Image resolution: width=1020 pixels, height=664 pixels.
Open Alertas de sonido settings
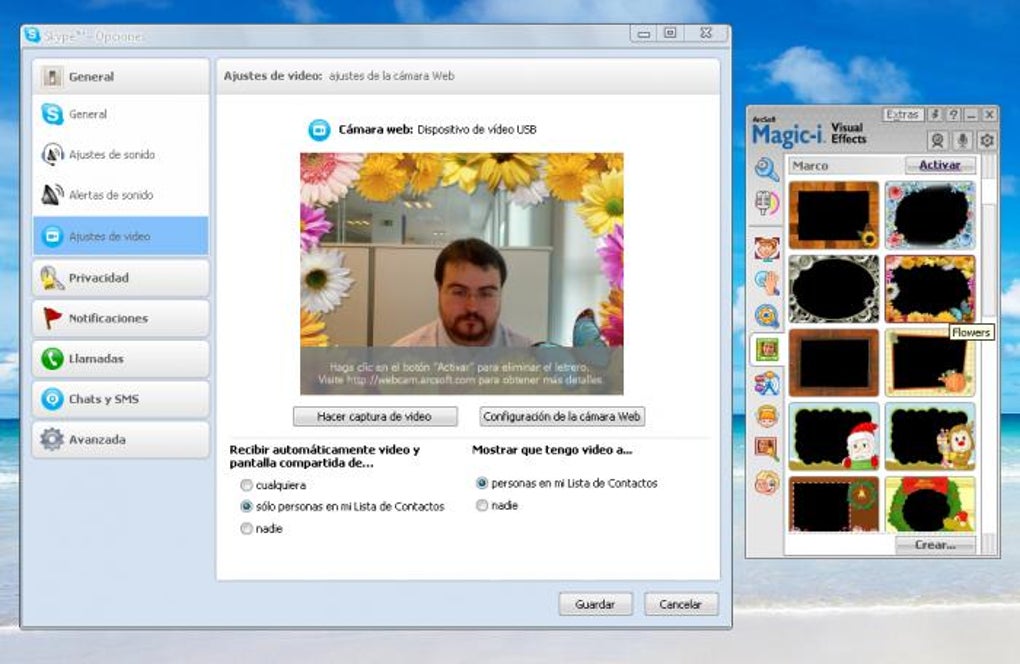coord(121,195)
